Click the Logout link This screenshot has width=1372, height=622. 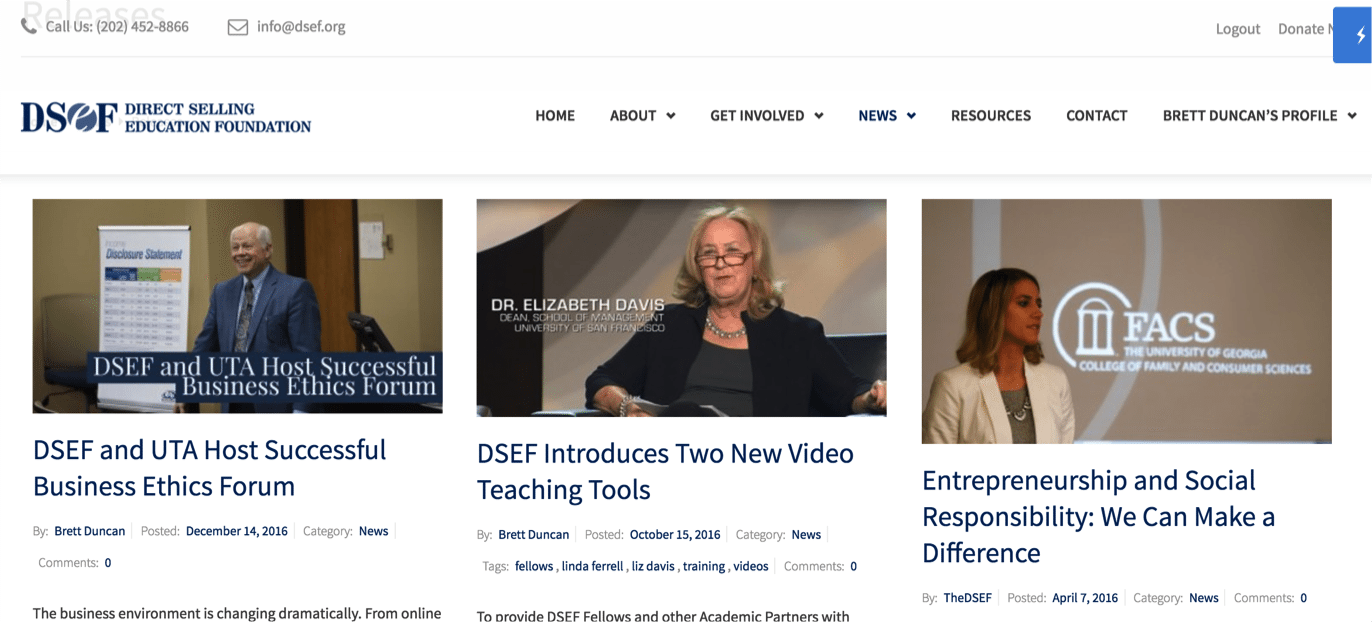pos(1238,29)
